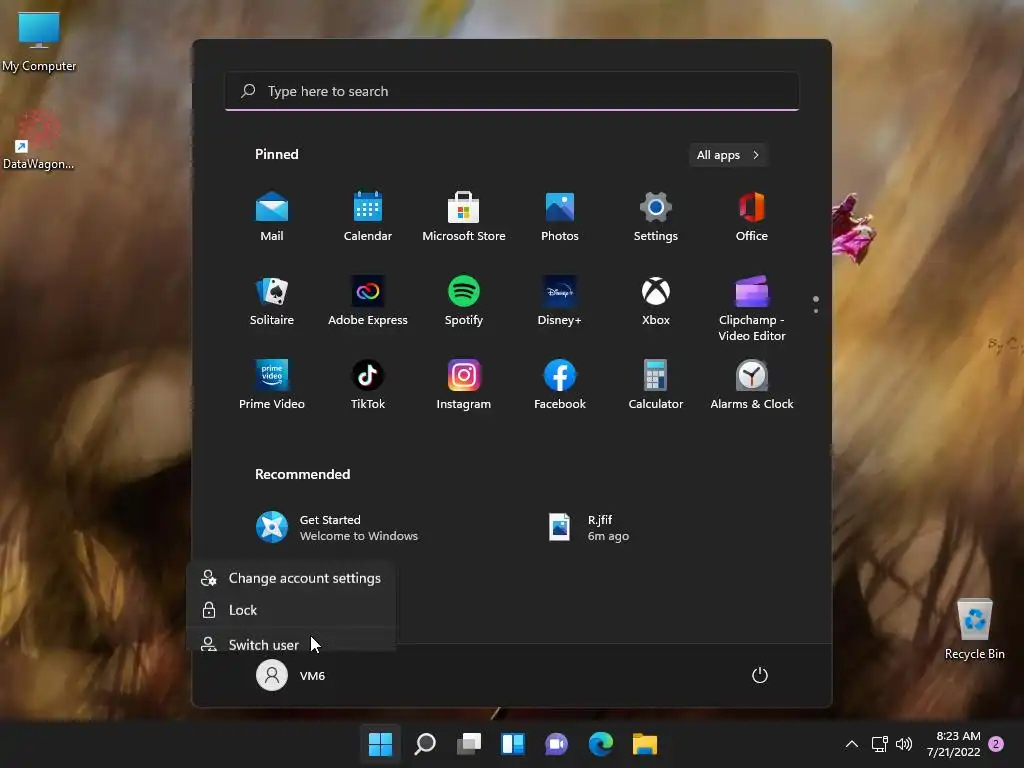
Task: Click the VM6 user account button
Action: tap(291, 675)
